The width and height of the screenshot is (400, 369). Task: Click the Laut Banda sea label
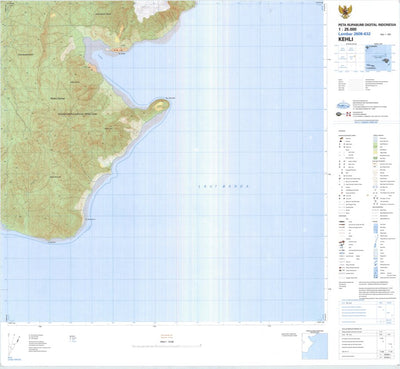point(223,186)
